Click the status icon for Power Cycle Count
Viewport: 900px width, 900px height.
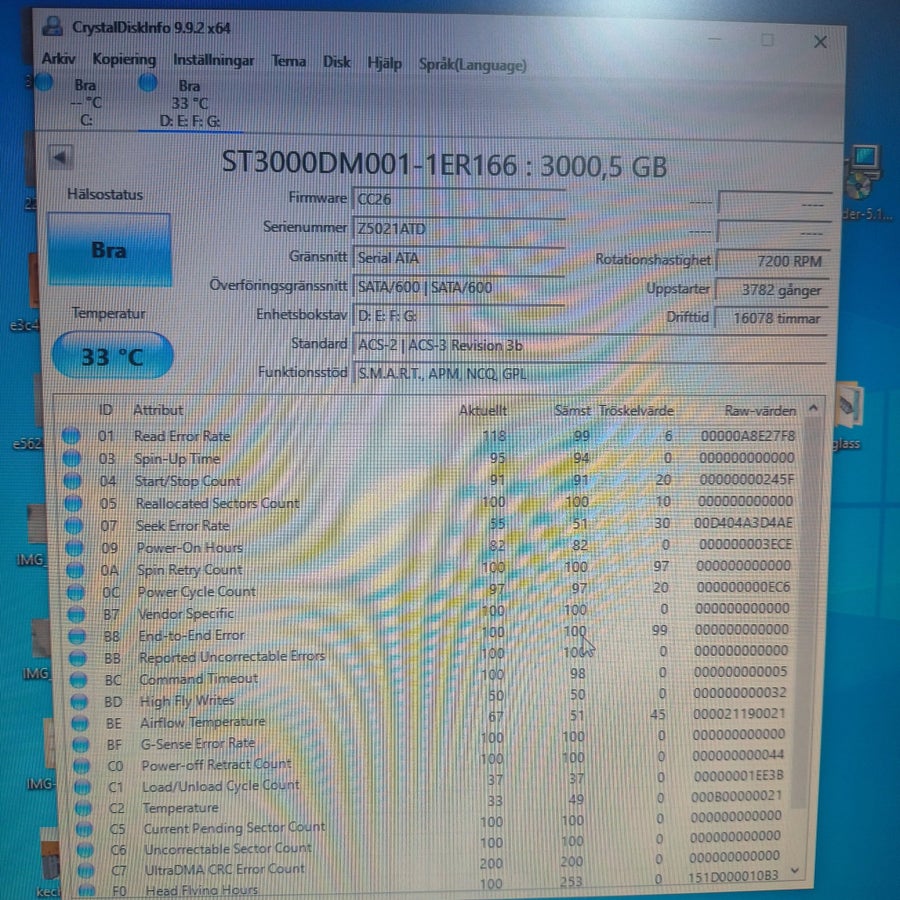pos(76,592)
